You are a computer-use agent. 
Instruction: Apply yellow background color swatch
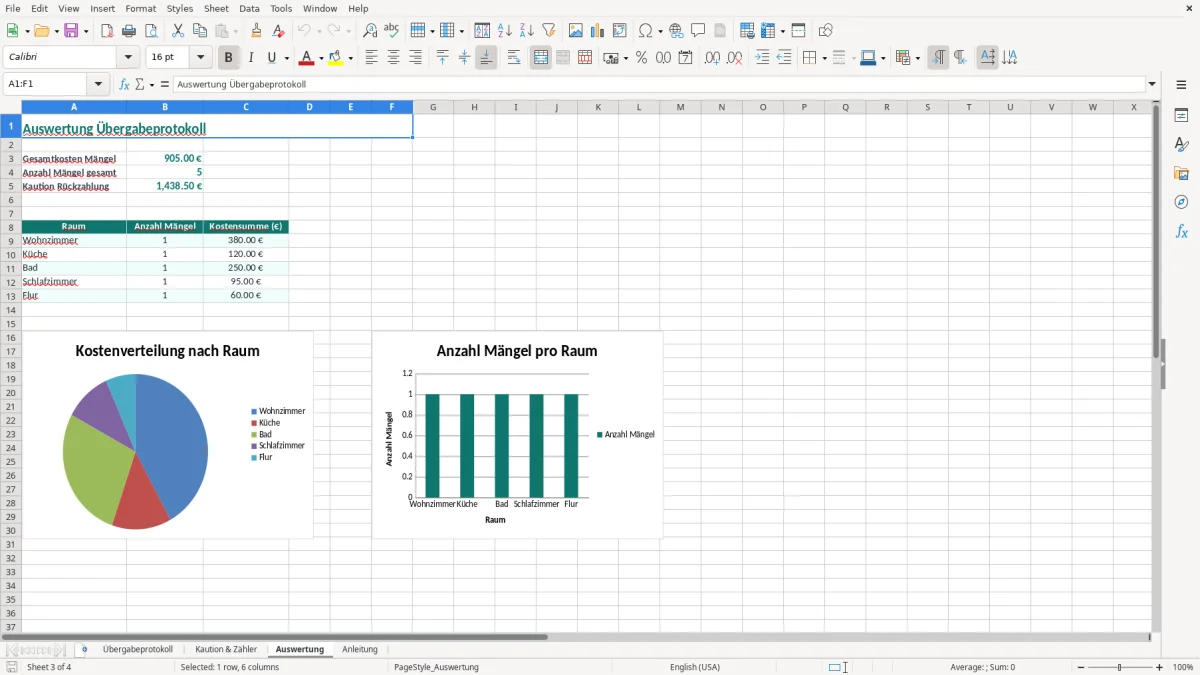336,58
